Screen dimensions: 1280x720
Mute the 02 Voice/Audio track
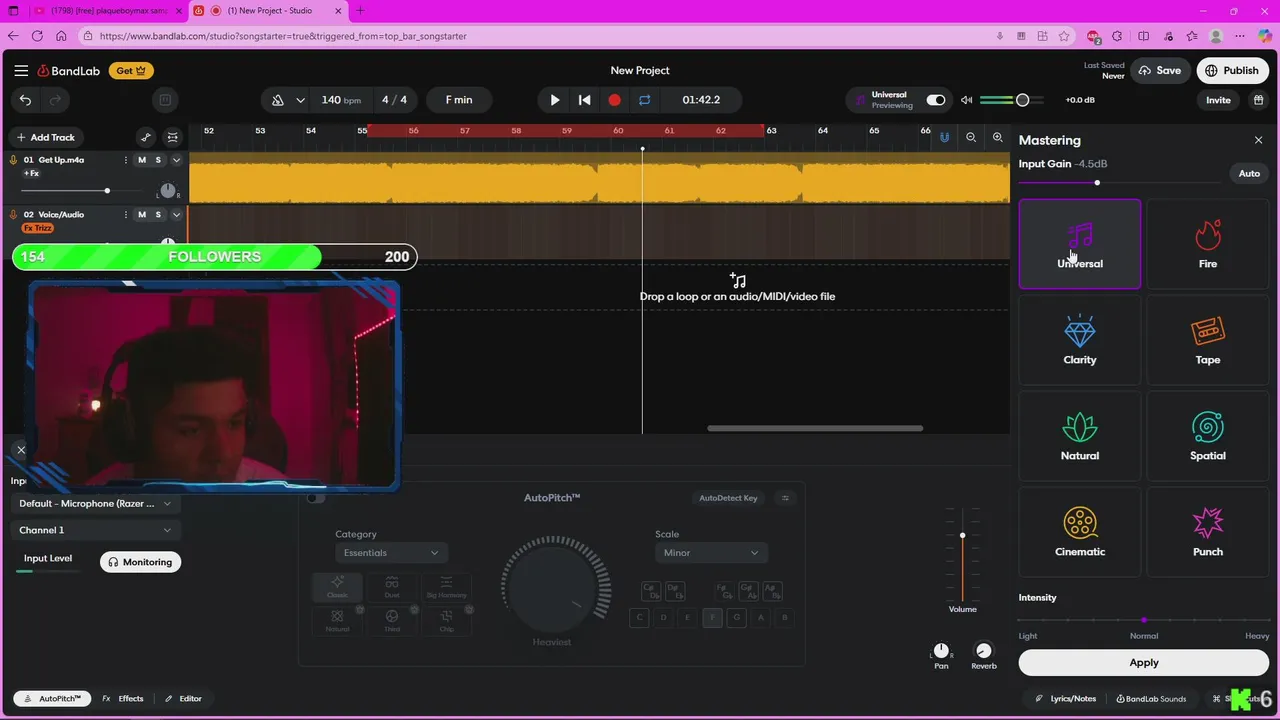coord(142,214)
